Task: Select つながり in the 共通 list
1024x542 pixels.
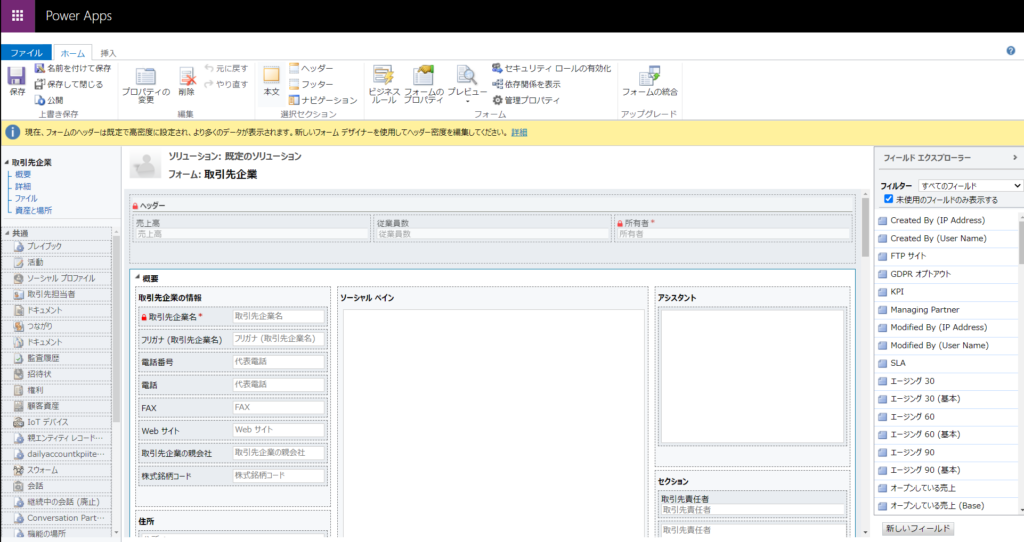Action: tap(56, 326)
